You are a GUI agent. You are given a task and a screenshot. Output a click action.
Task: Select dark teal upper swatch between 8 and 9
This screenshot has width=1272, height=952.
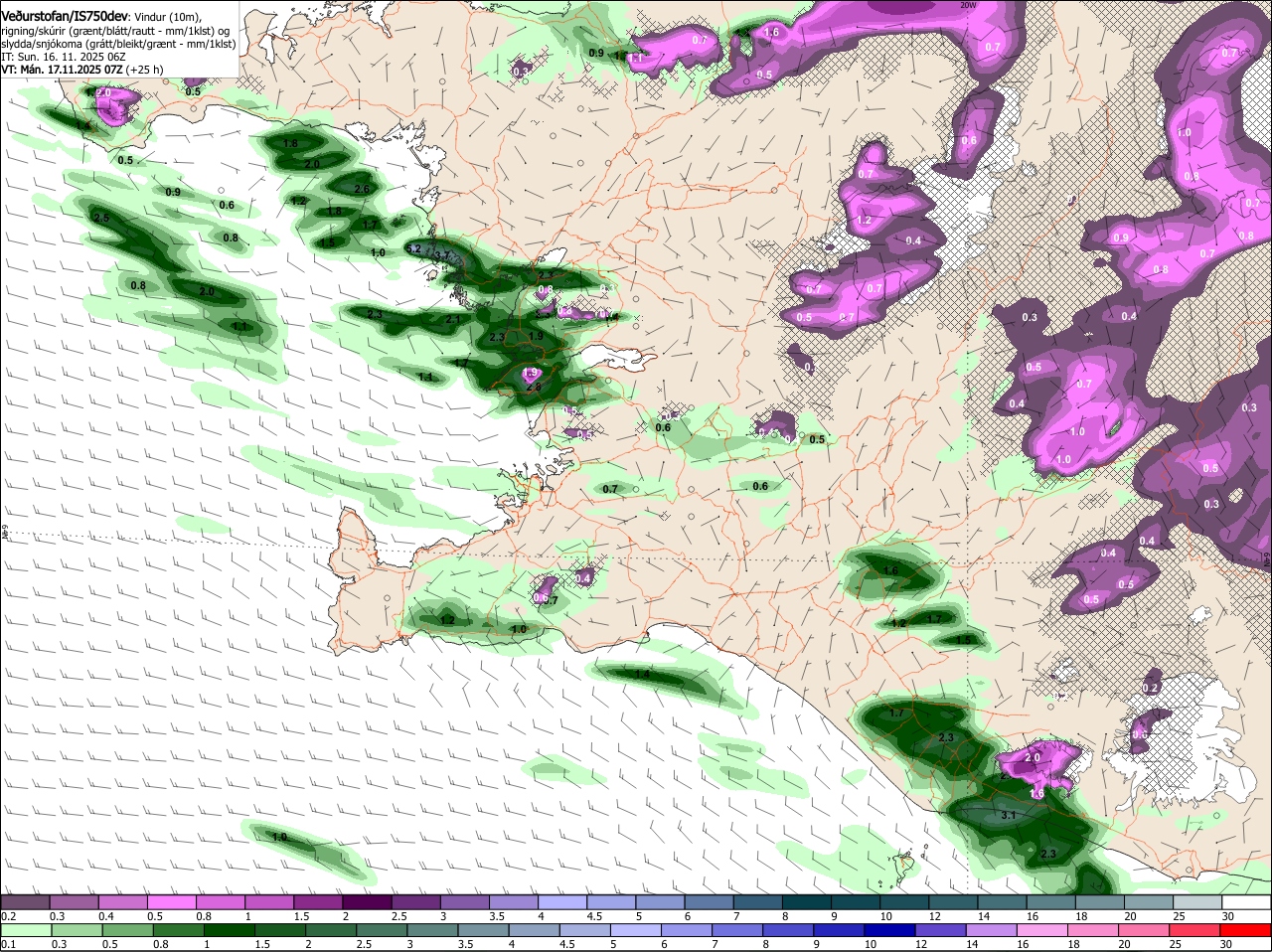(805, 901)
